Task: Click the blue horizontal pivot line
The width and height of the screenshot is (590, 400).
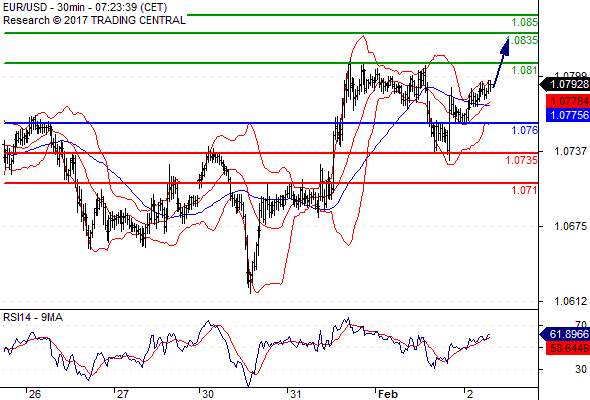Action: pos(271,123)
